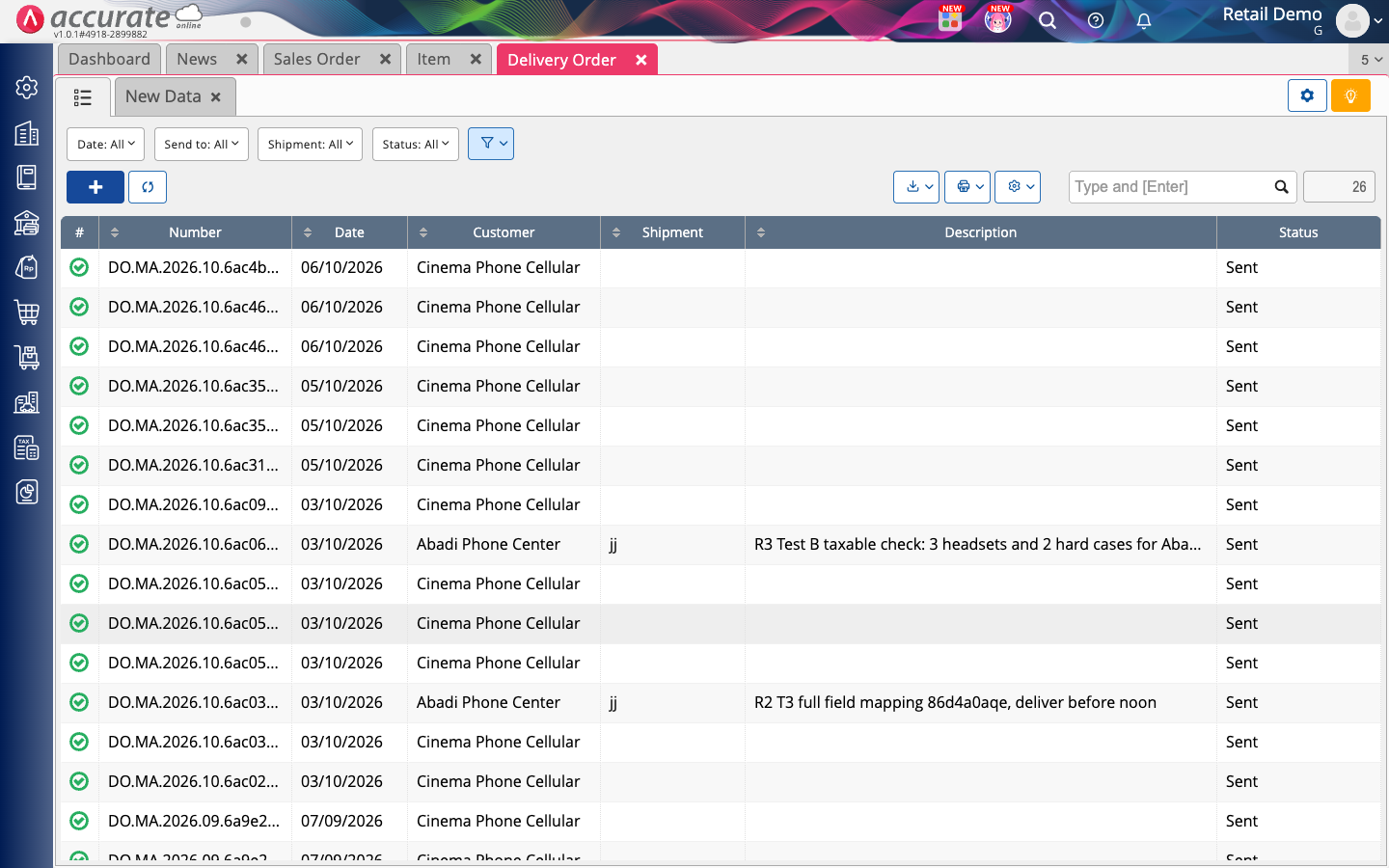Open the Reports chart icon
Image resolution: width=1389 pixels, height=868 pixels.
[27, 492]
